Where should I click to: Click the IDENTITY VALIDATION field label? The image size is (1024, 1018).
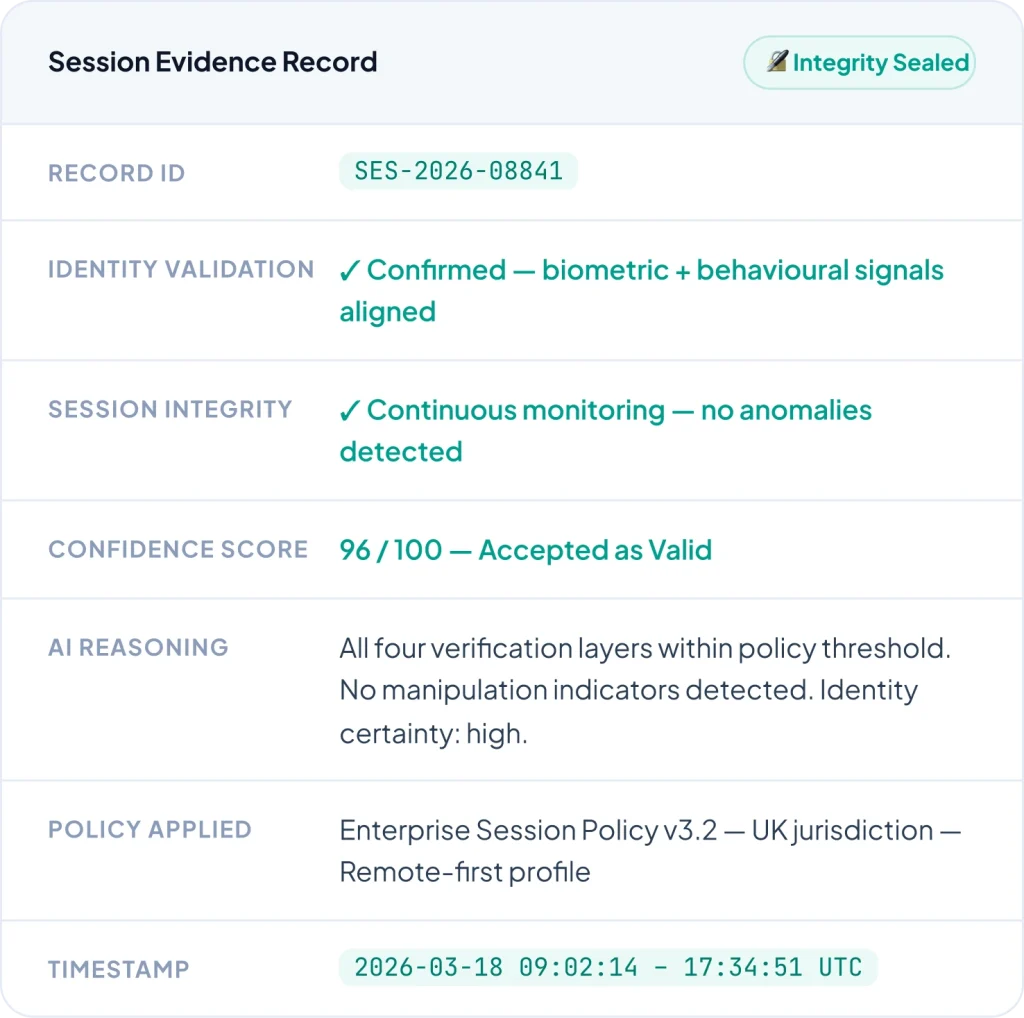(x=181, y=269)
